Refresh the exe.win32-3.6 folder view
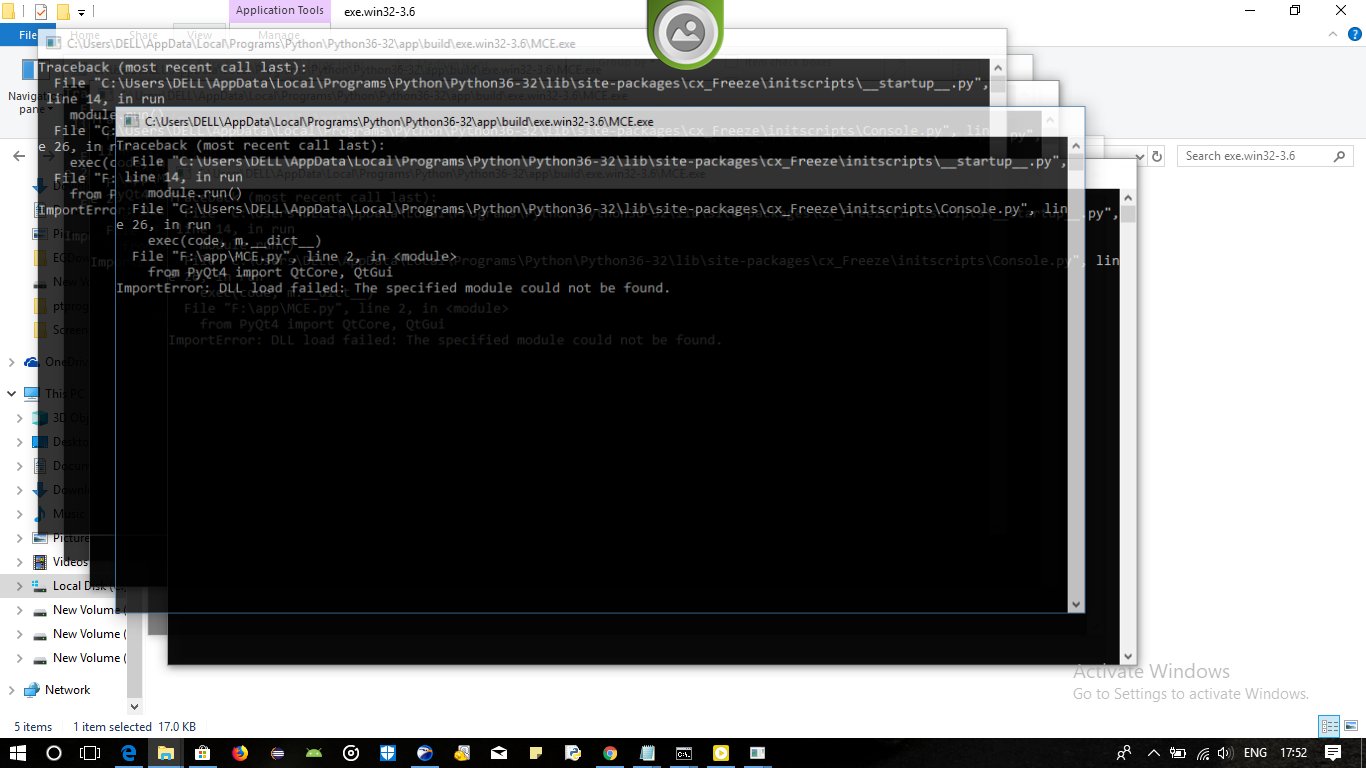The height and width of the screenshot is (768, 1366). pyautogui.click(x=1155, y=155)
